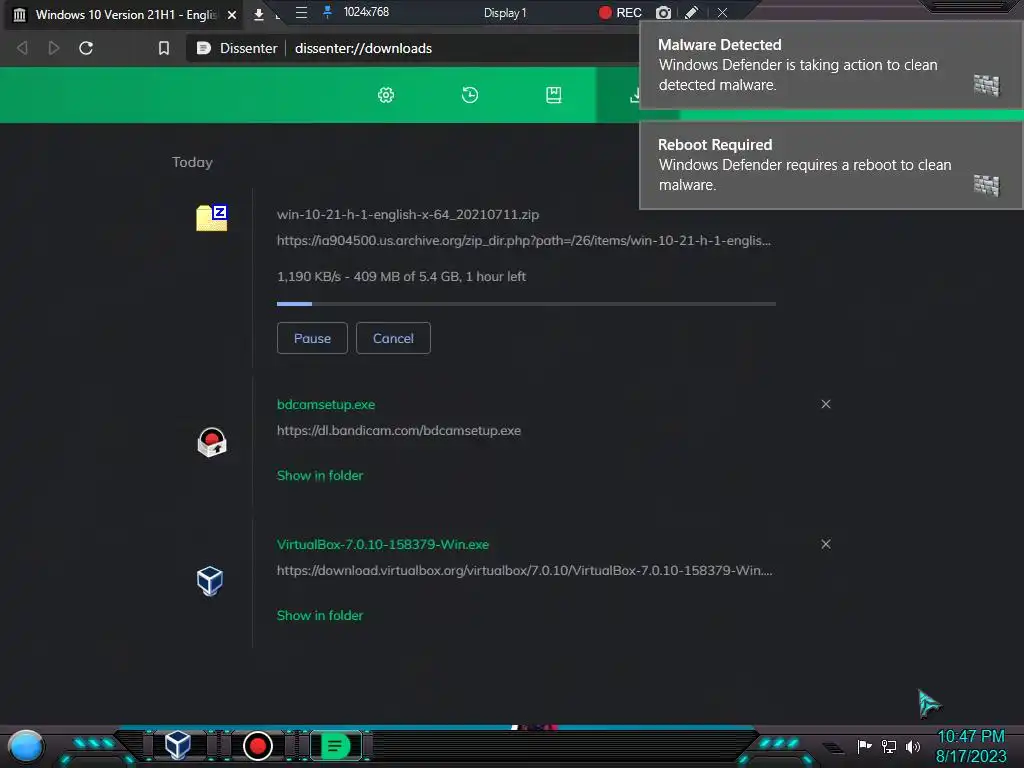
Task: Pause the win-10-21-h-1 zip download
Action: (312, 338)
